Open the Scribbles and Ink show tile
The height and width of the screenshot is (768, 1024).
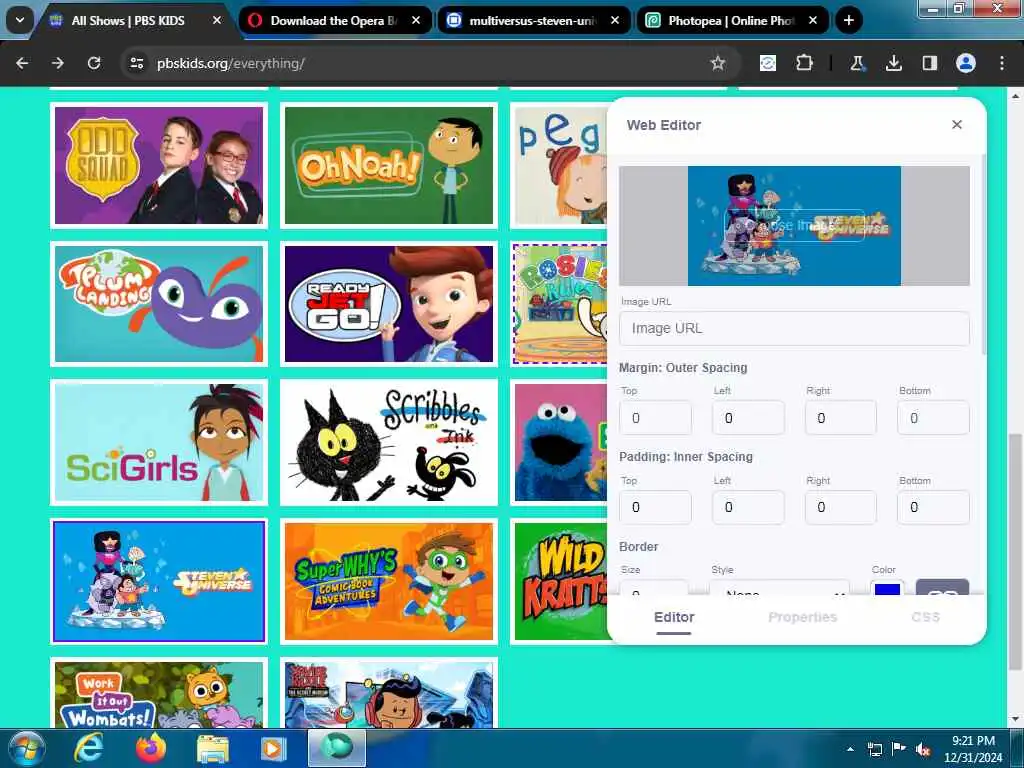(x=389, y=442)
